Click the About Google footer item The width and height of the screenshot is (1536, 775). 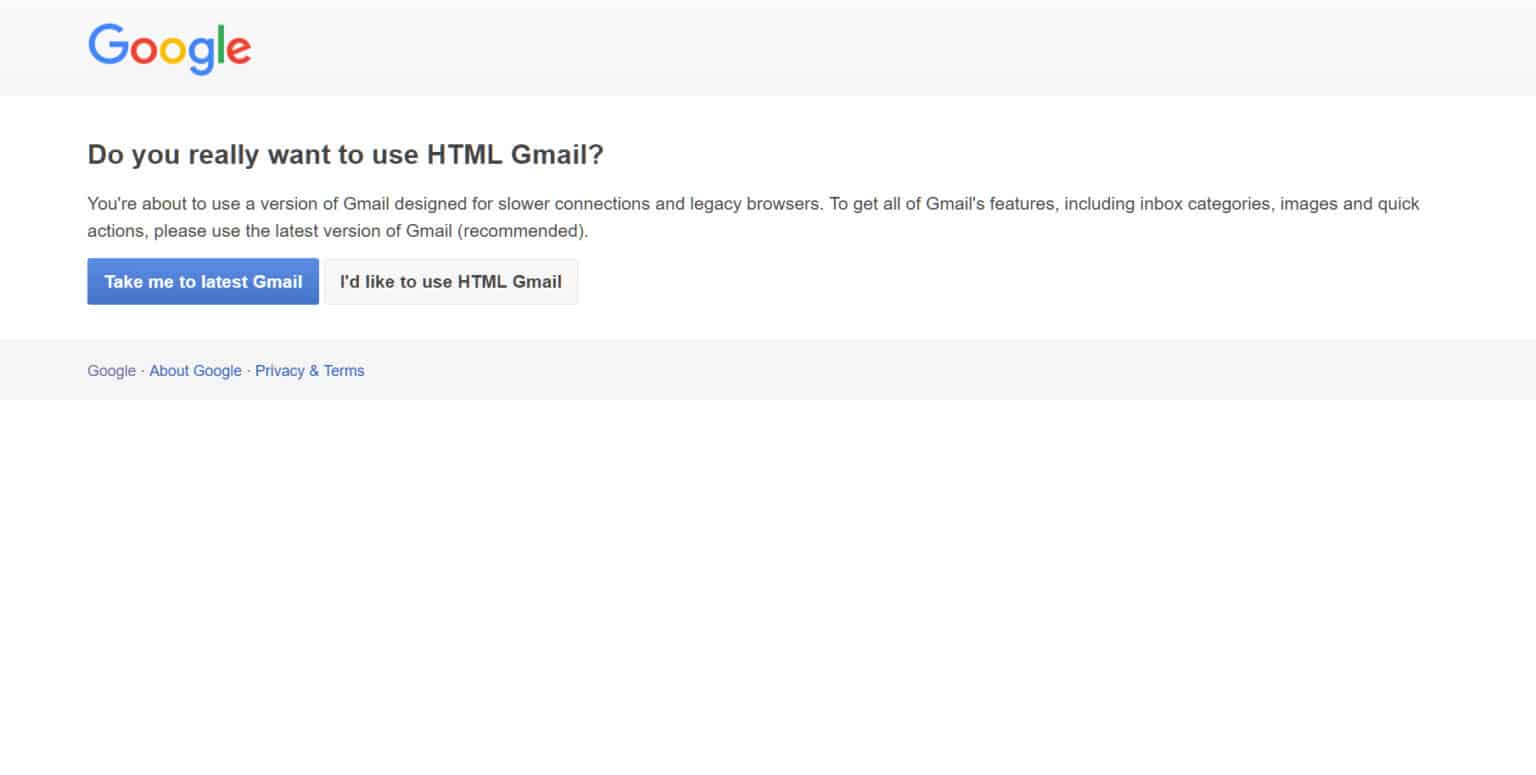point(195,370)
